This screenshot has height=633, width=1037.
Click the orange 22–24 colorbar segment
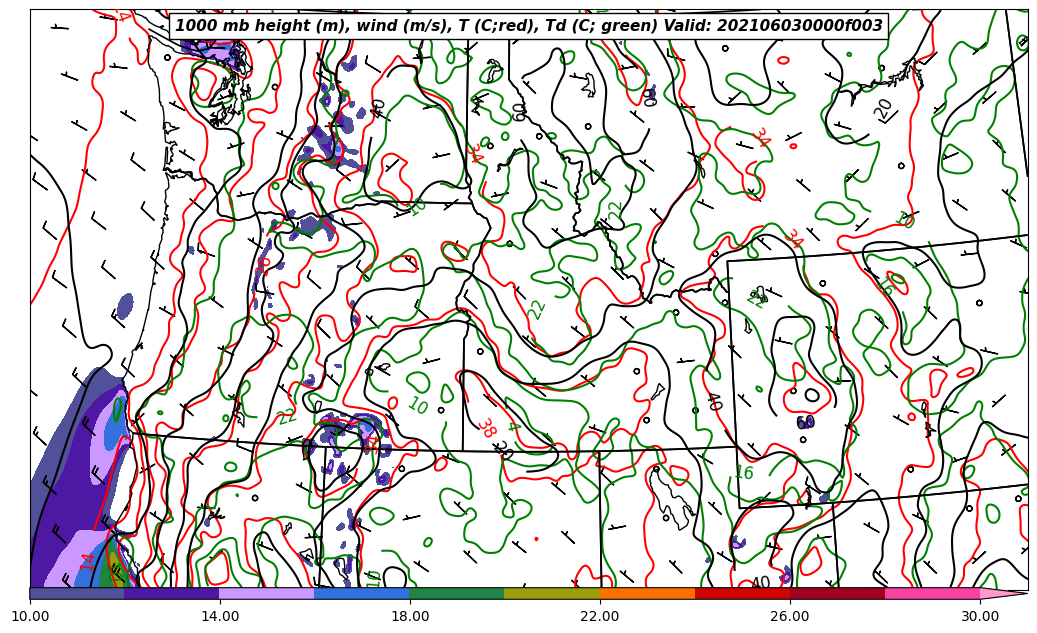[647, 593]
